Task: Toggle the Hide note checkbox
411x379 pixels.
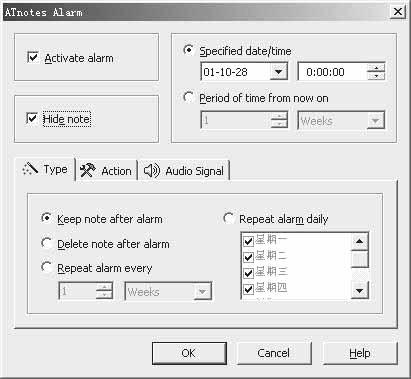Action: [32, 118]
